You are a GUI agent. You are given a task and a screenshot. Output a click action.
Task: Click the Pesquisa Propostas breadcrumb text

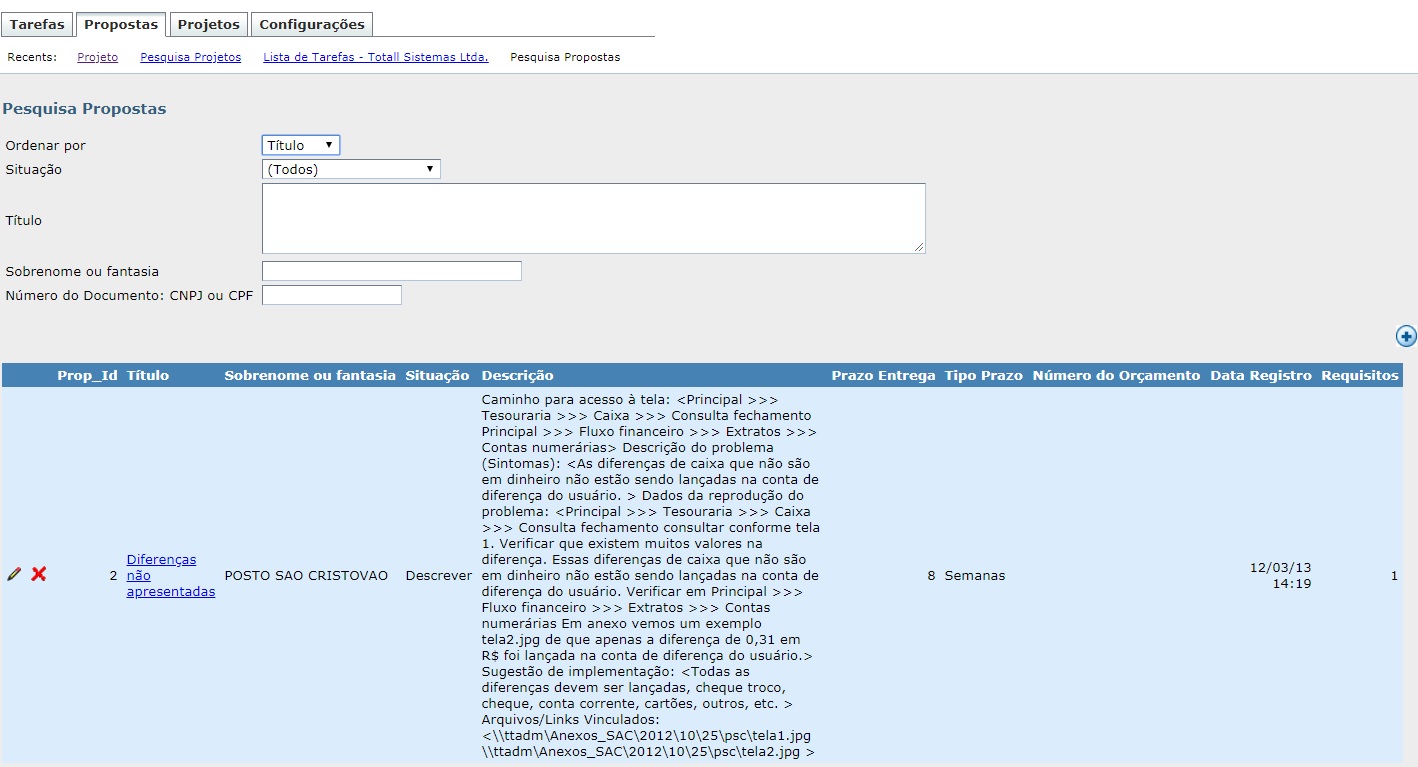click(565, 57)
